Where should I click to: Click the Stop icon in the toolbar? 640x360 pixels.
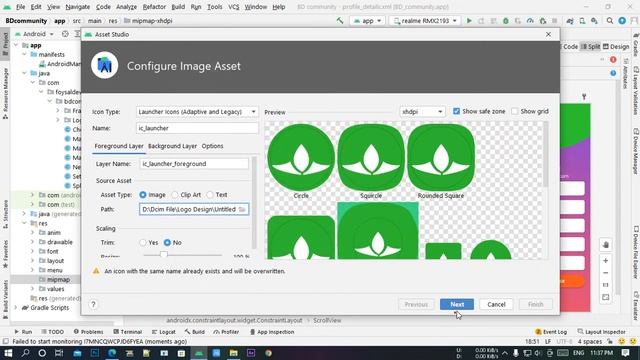pos(554,21)
